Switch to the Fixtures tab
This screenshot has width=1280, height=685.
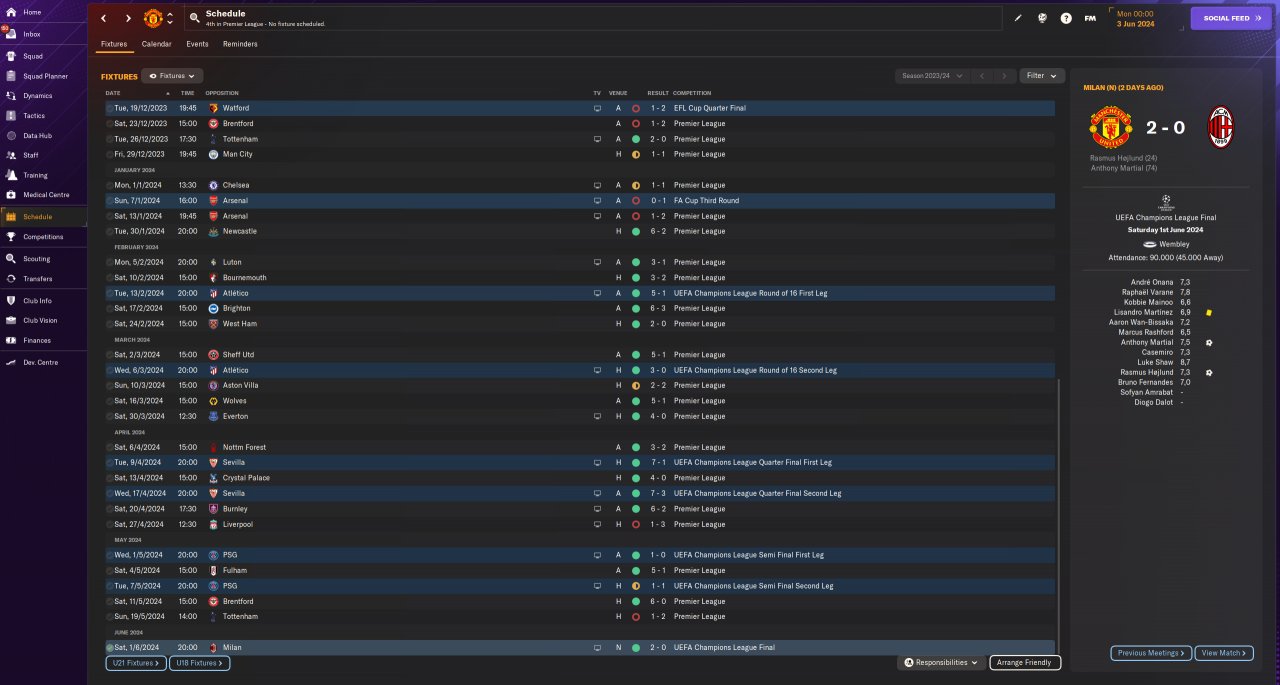114,44
